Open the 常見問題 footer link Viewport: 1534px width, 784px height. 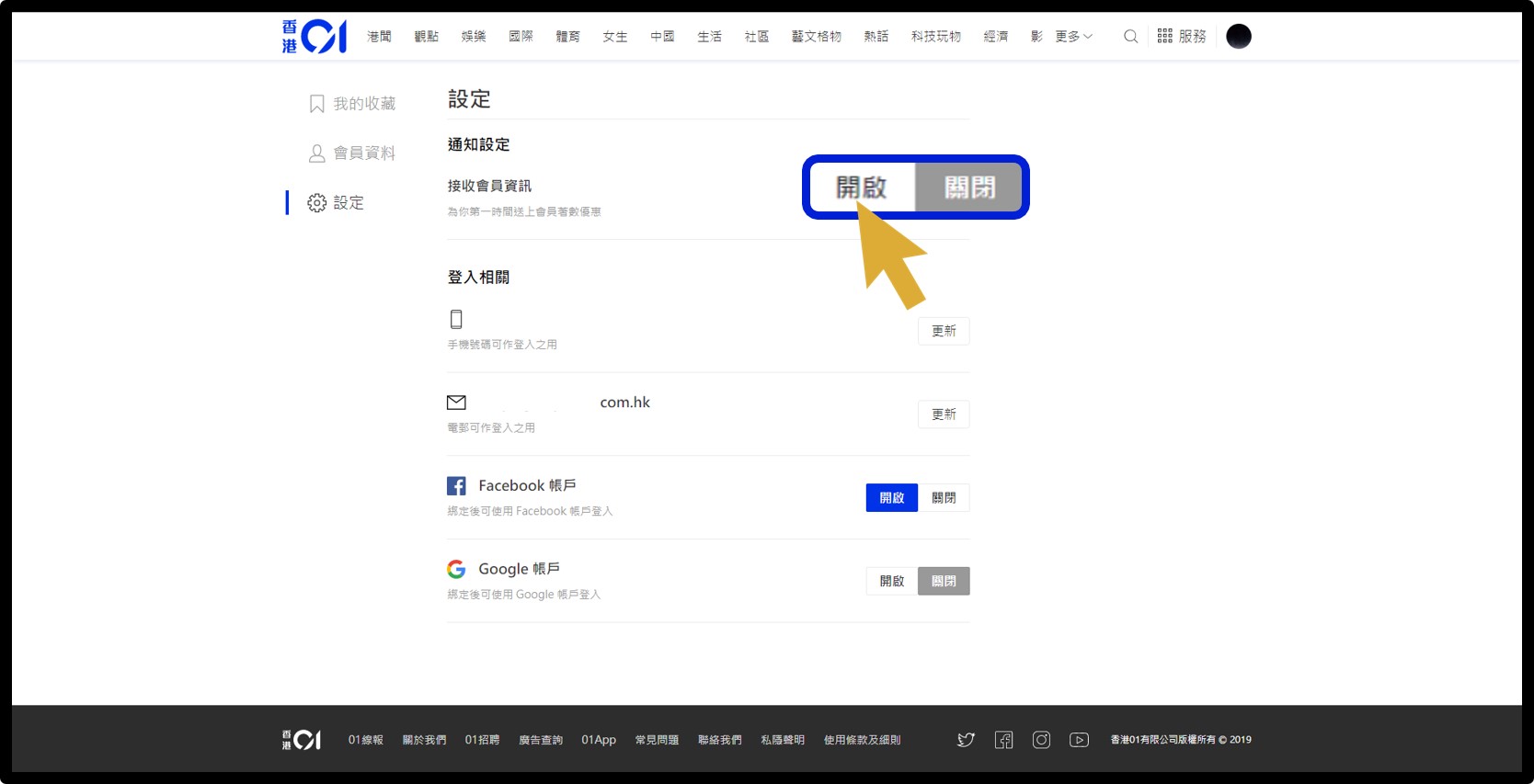(x=657, y=740)
